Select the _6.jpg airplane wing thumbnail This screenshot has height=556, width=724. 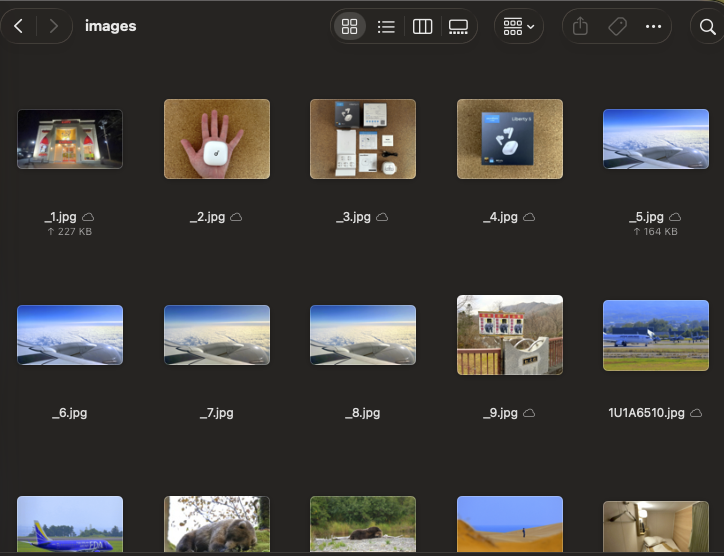tap(70, 335)
